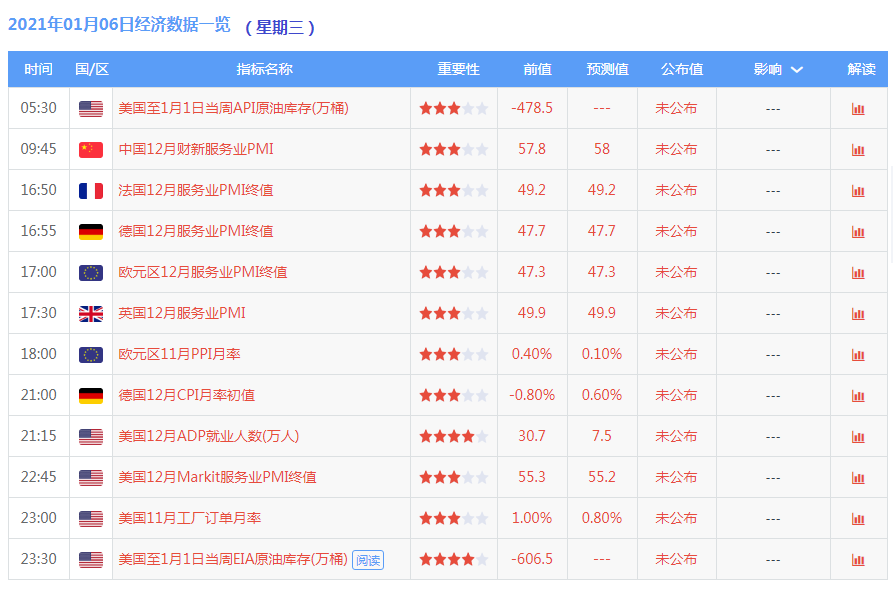Viewport: 893px width, 589px height.
Task: Open 德国12月CPI月率初值 indicator link
Action: (x=186, y=395)
